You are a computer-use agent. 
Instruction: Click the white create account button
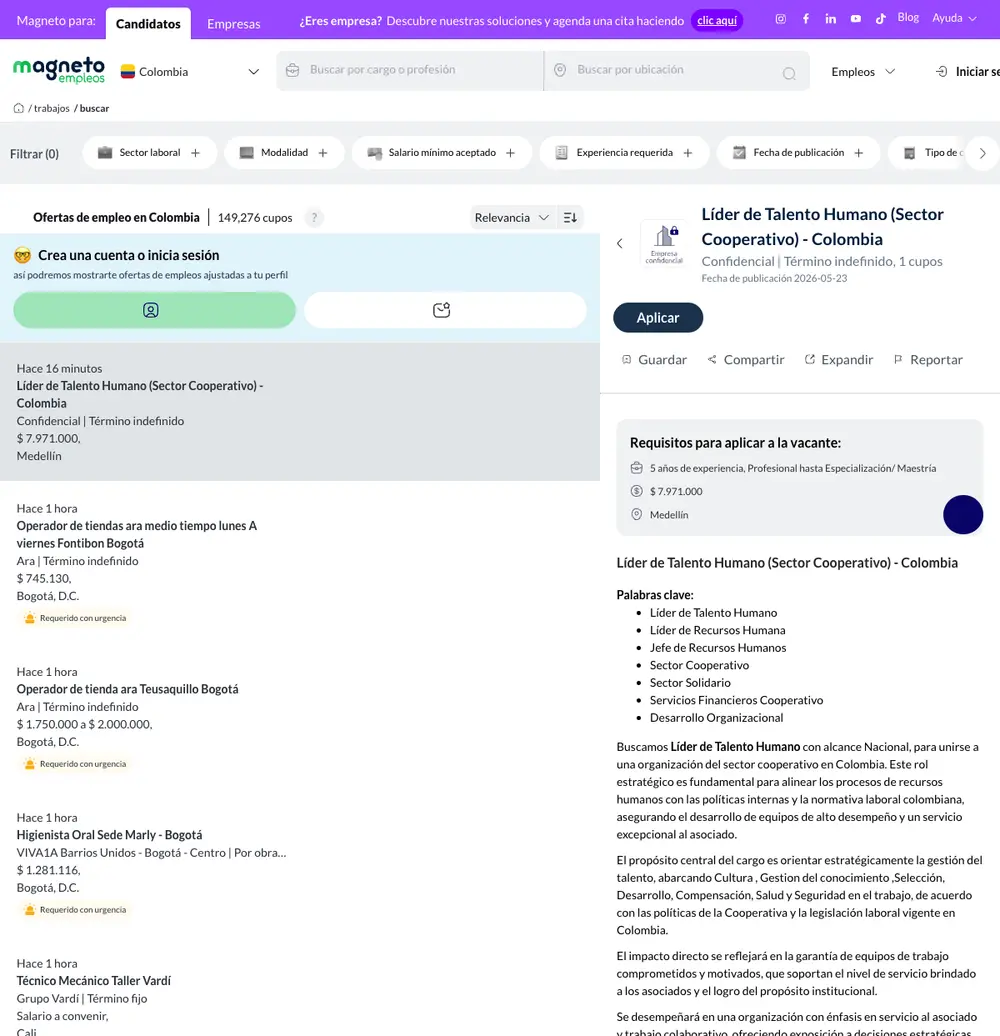click(445, 310)
